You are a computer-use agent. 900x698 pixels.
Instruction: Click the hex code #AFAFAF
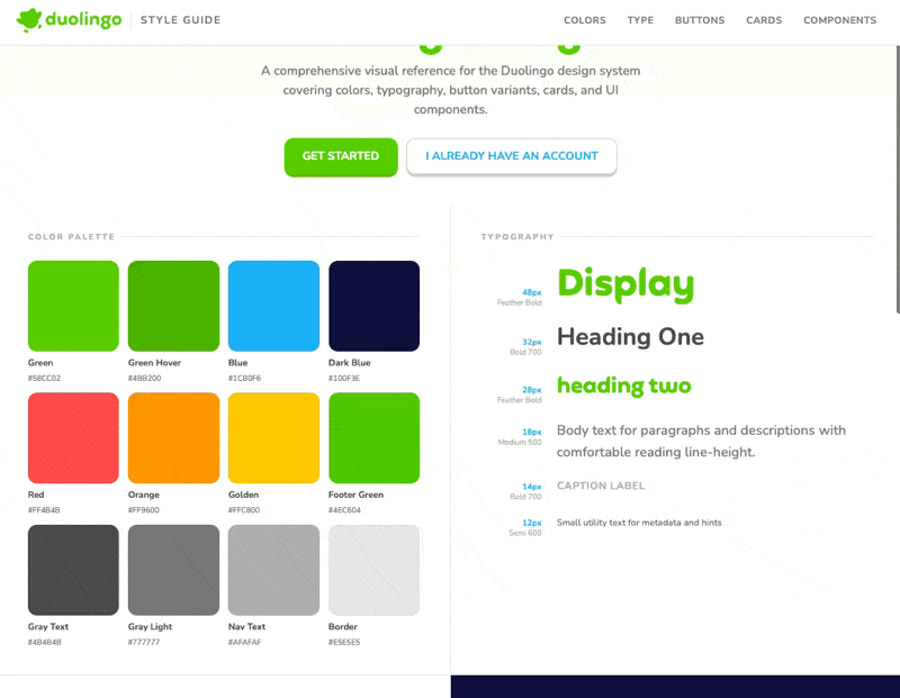click(x=245, y=642)
